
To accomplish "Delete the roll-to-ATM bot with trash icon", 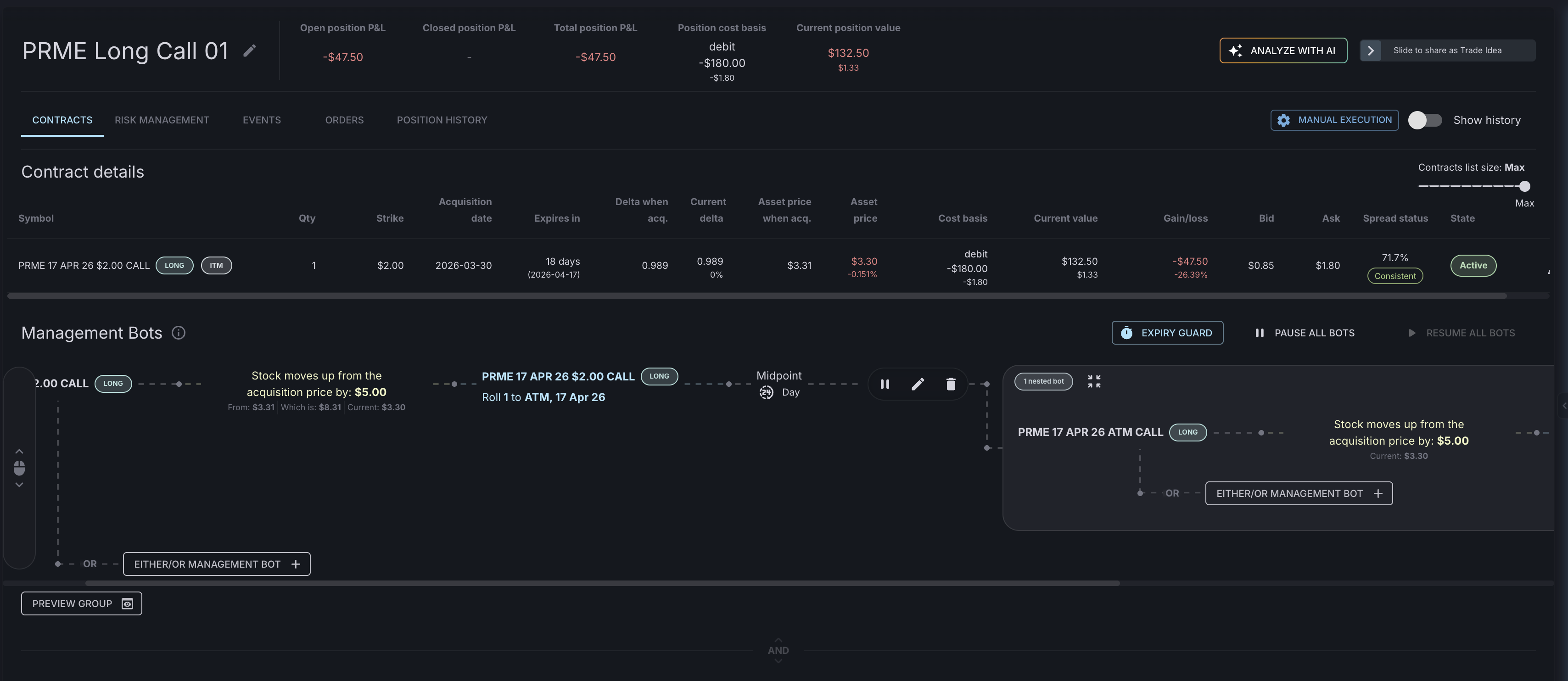I will point(950,384).
